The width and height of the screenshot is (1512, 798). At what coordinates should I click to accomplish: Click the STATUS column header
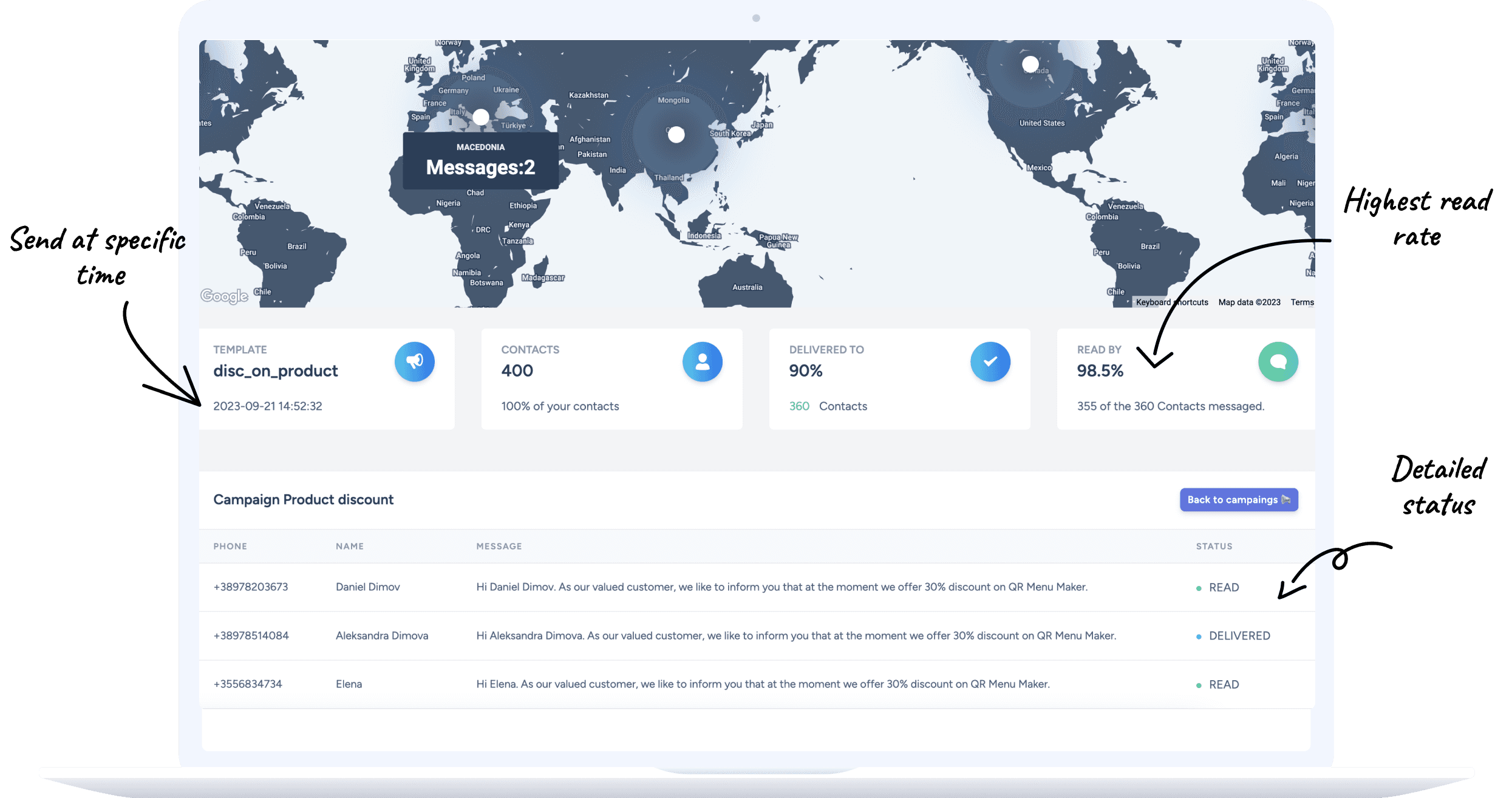[1213, 546]
